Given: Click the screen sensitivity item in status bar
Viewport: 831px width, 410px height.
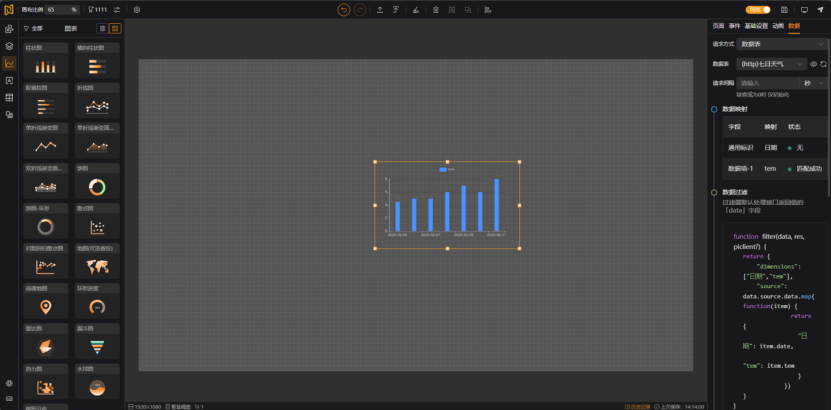Looking at the screenshot, I should [x=178, y=407].
